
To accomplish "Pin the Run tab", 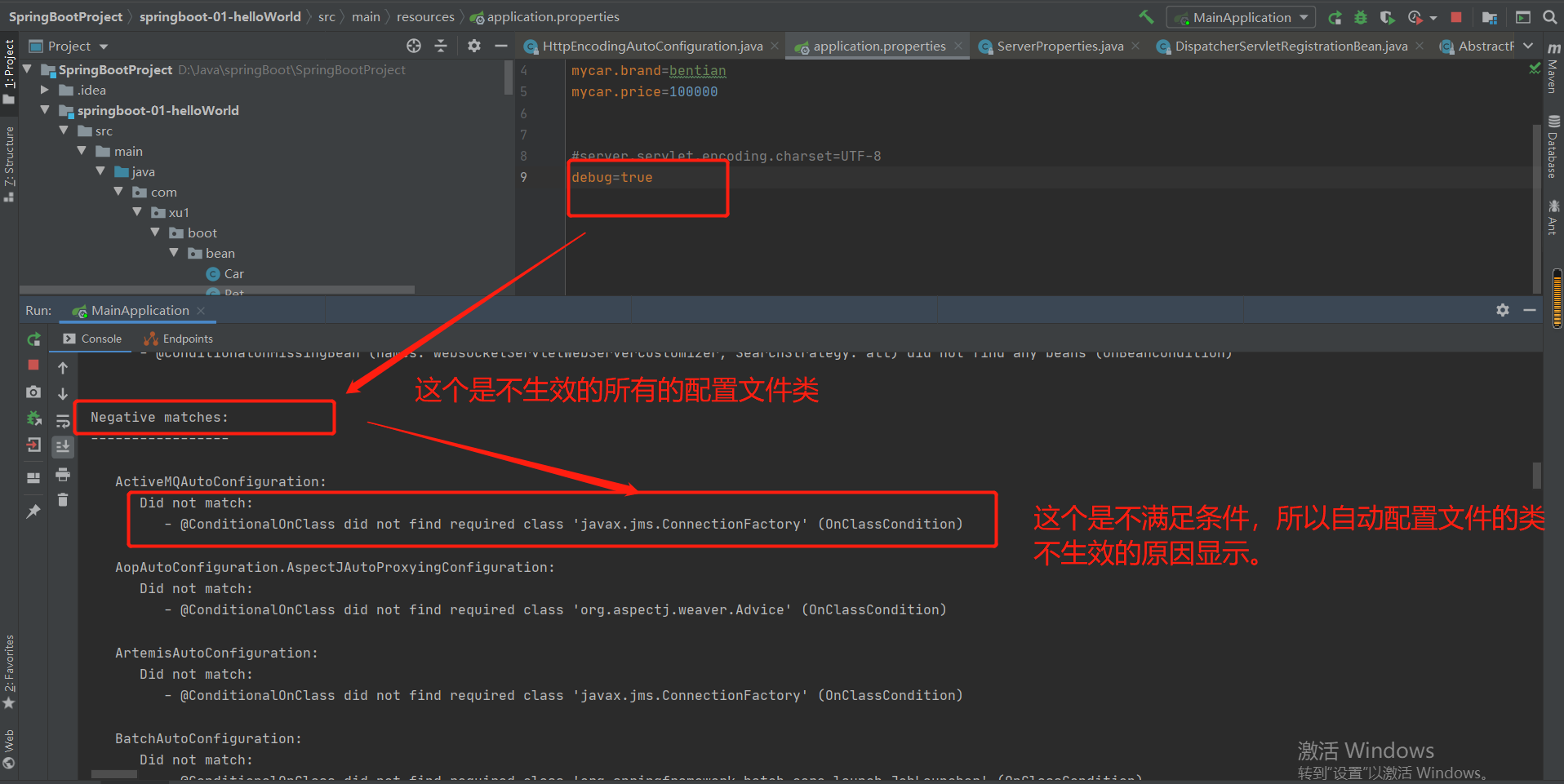I will (x=33, y=512).
